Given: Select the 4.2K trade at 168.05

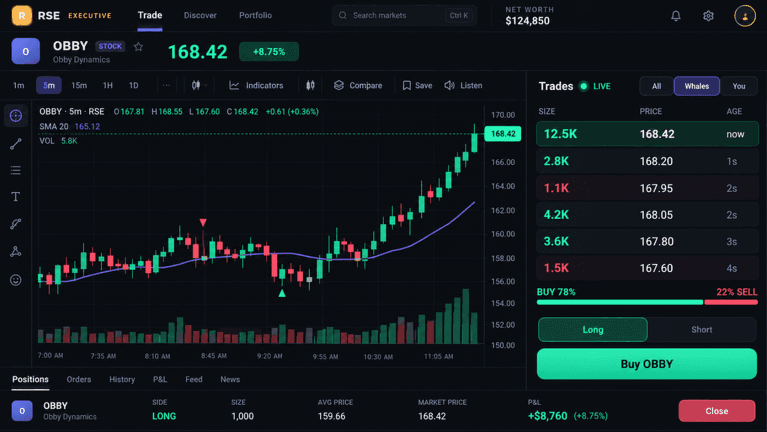Looking at the screenshot, I should pos(647,215).
